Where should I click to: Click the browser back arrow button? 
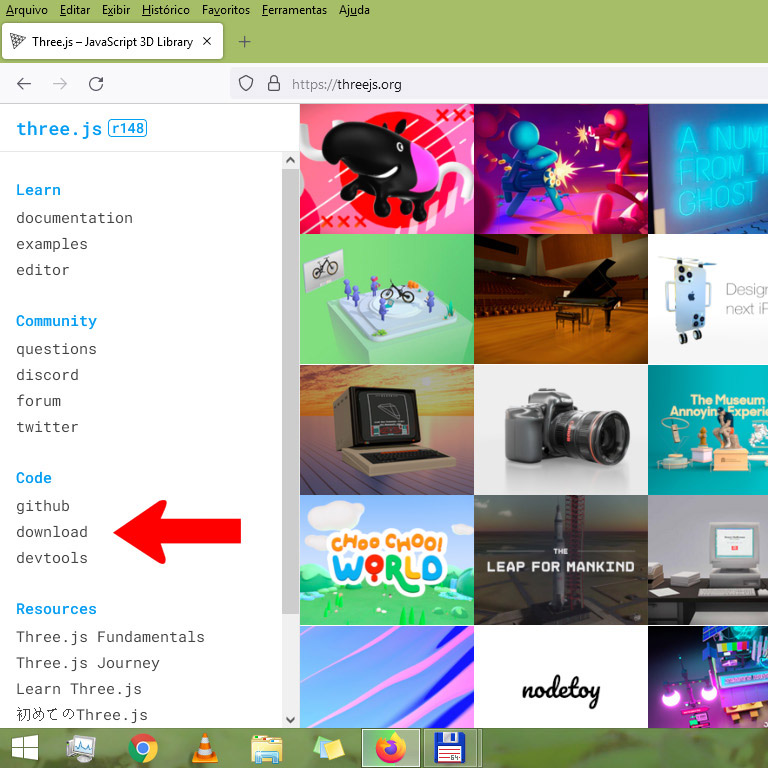point(24,84)
